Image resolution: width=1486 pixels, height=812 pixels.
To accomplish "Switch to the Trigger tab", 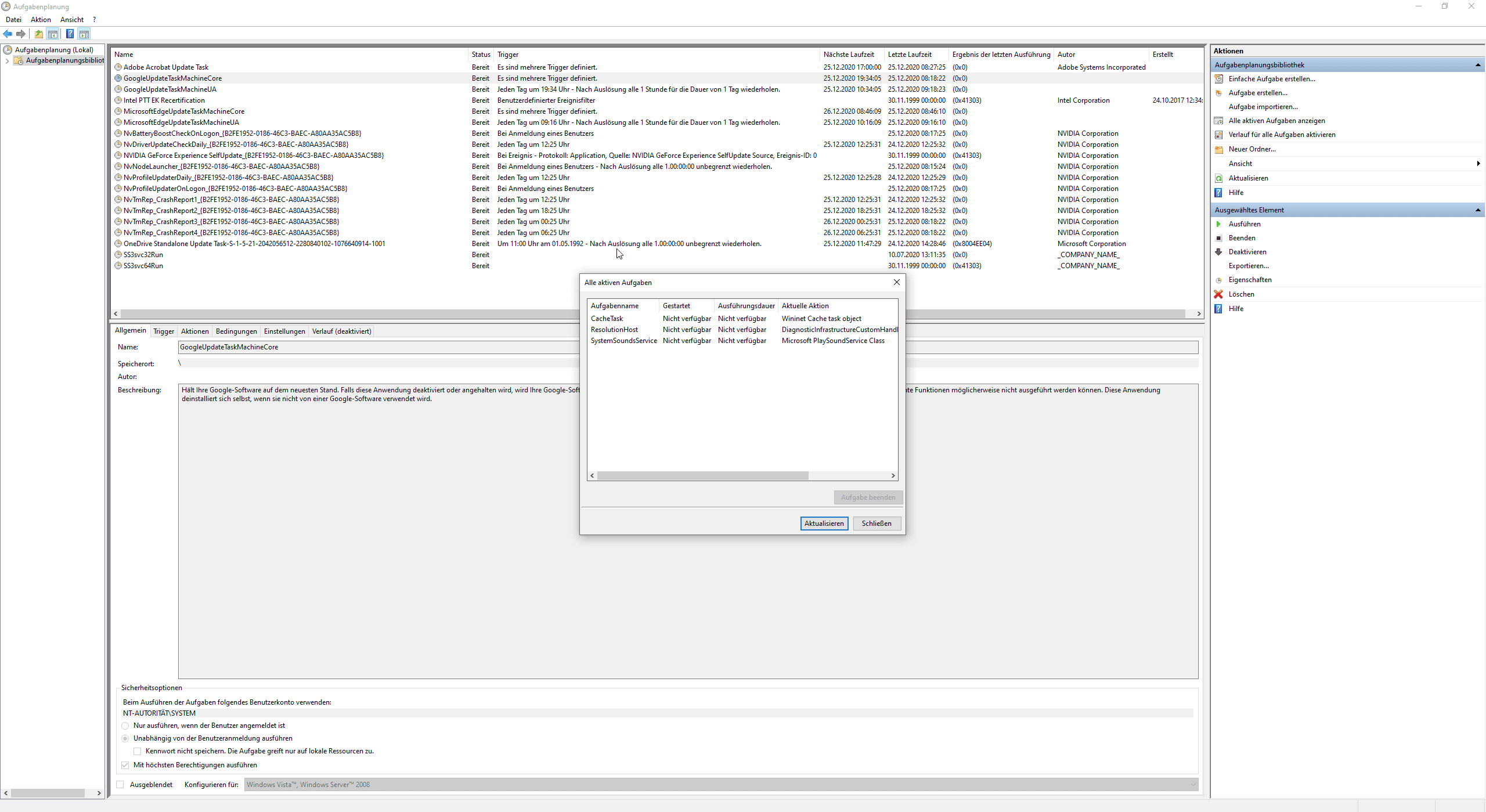I will click(164, 331).
